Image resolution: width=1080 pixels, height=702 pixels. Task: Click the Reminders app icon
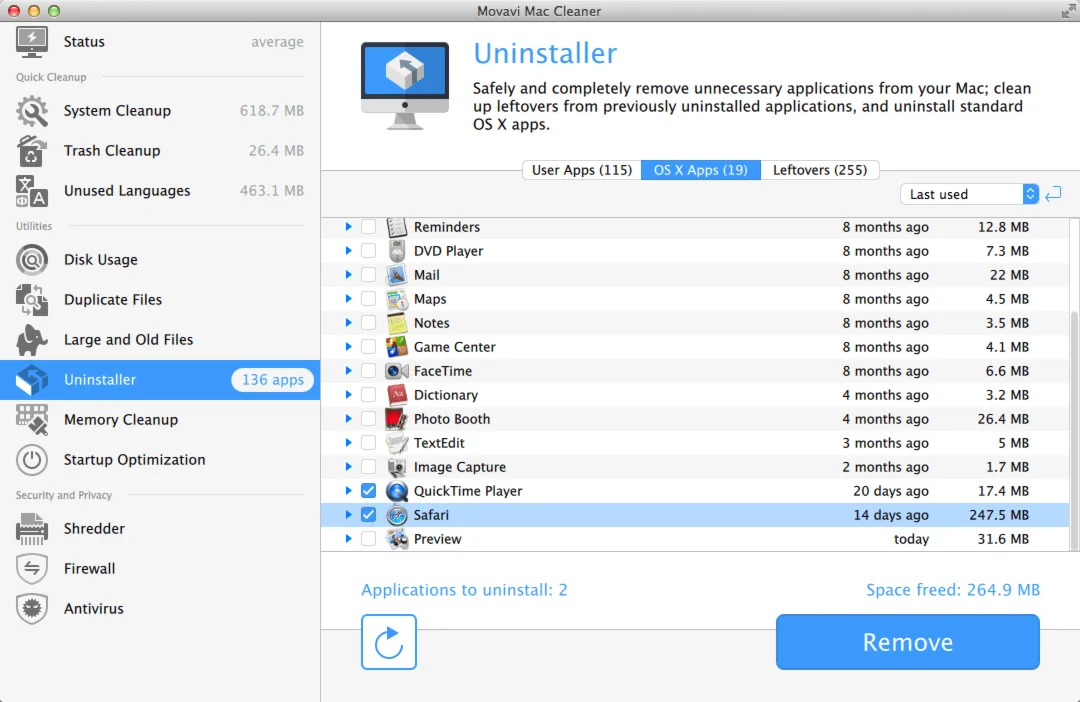tap(397, 227)
